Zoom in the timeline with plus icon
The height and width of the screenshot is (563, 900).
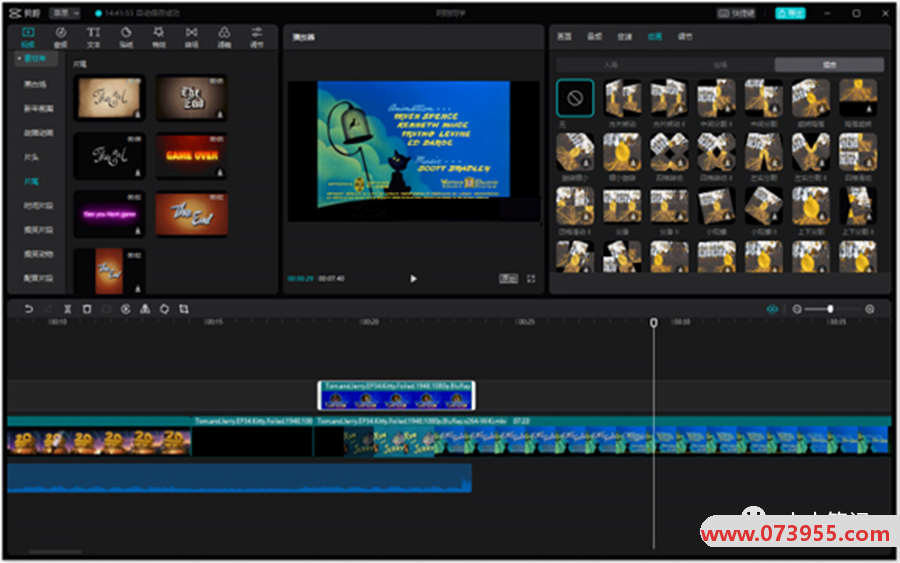[x=870, y=309]
